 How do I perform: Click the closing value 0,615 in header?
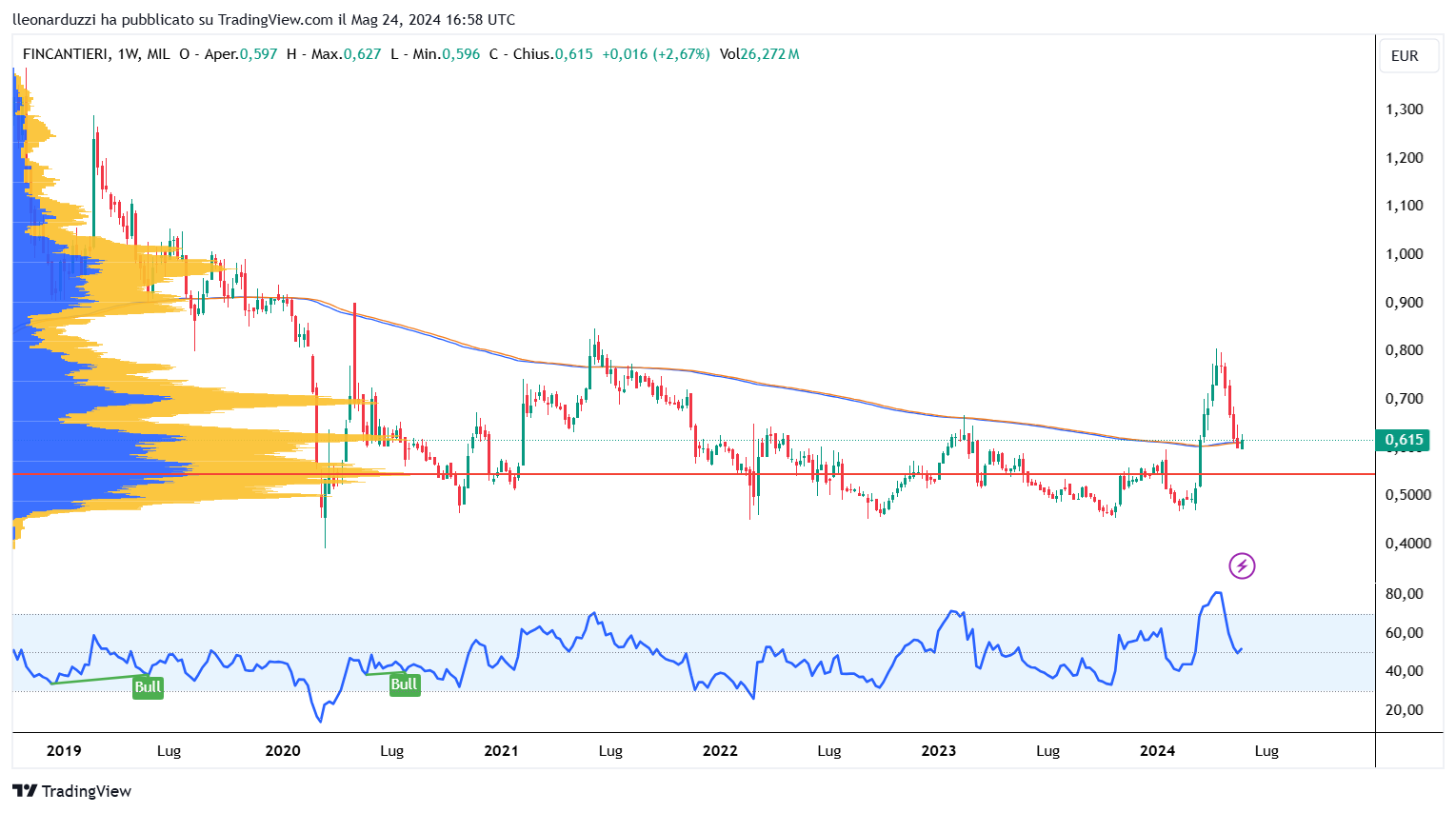(574, 54)
